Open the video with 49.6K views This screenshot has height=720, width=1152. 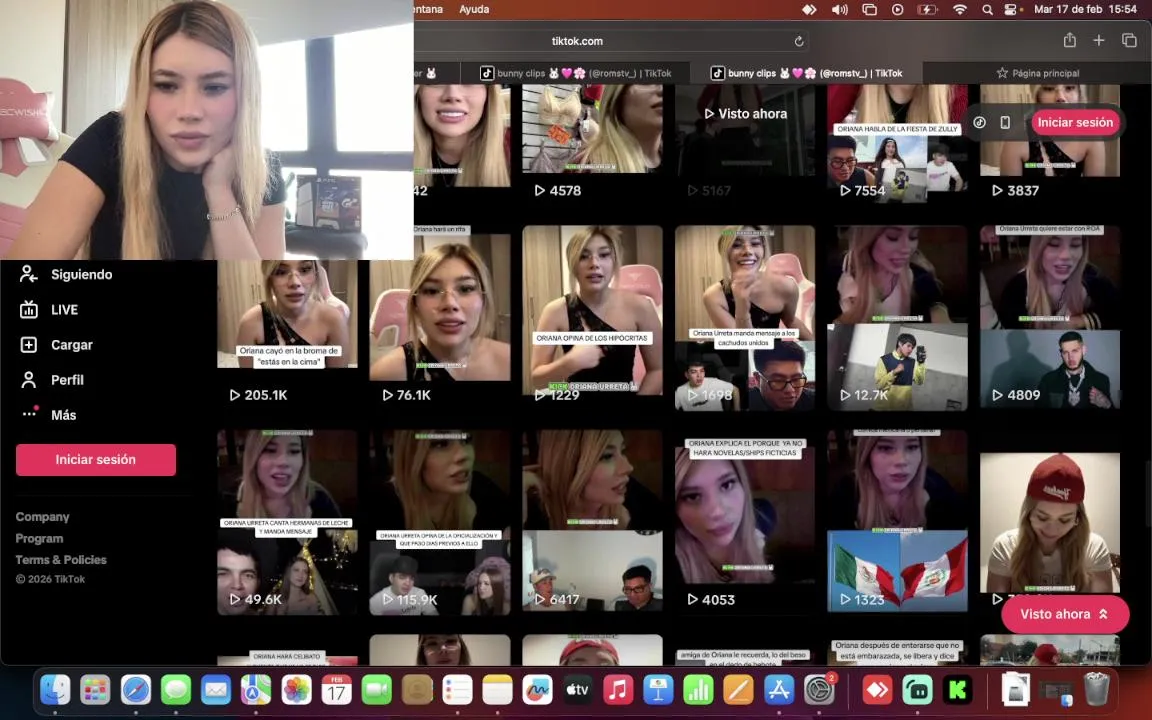tap(287, 522)
